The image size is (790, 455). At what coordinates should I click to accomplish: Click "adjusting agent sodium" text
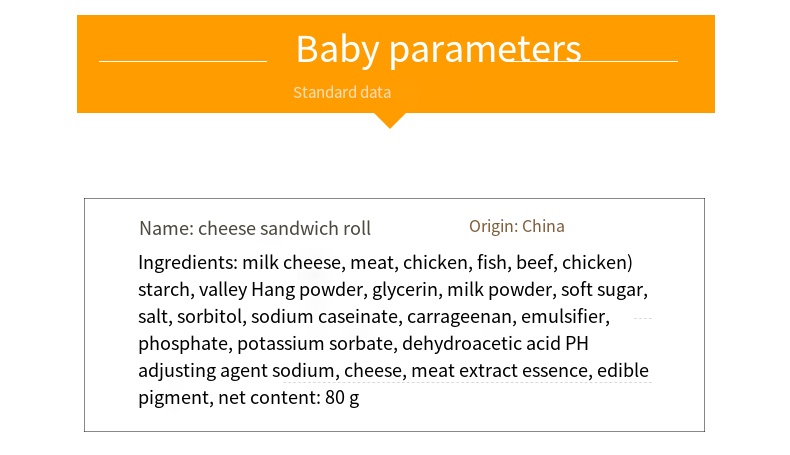coord(238,371)
